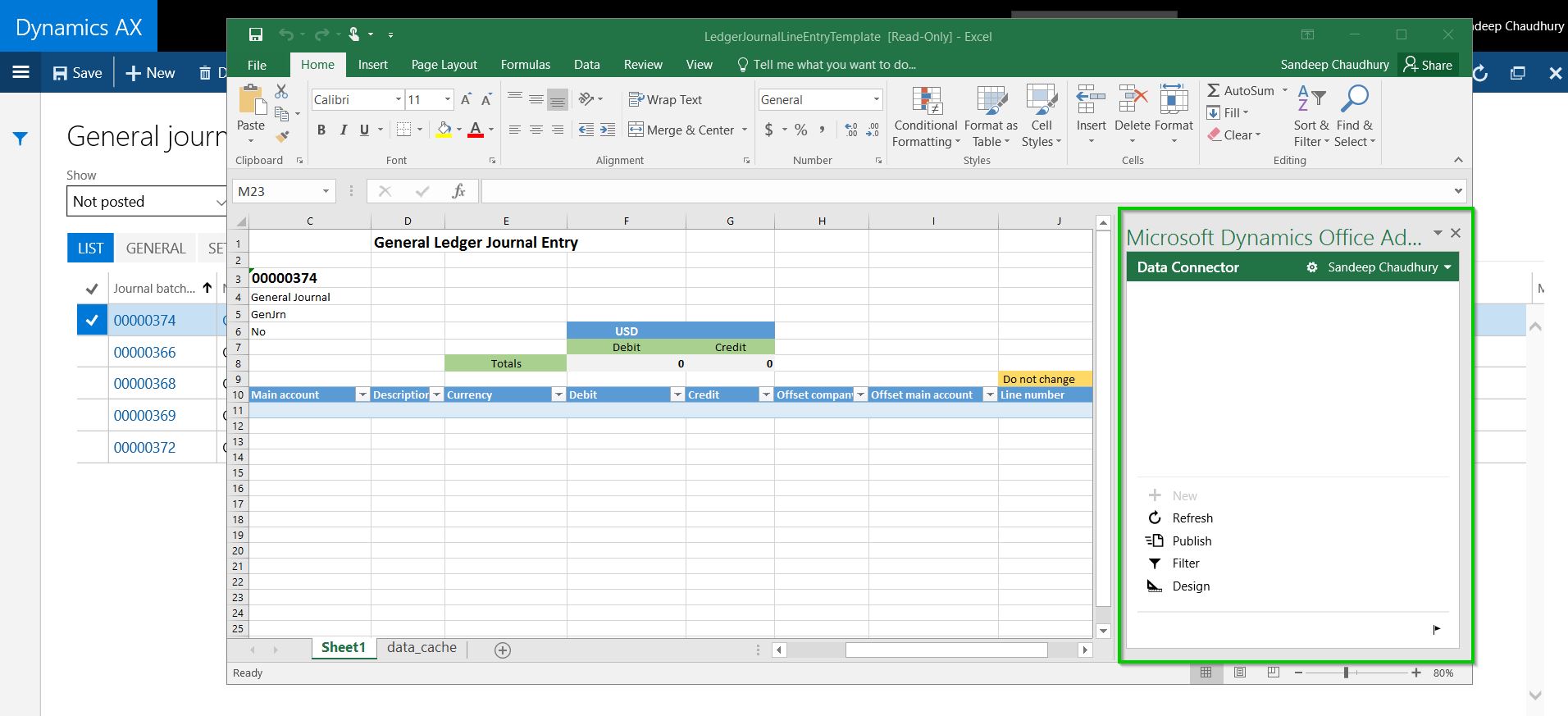The width and height of the screenshot is (1568, 716).
Task: Apply red Font Color
Action: coord(475,130)
